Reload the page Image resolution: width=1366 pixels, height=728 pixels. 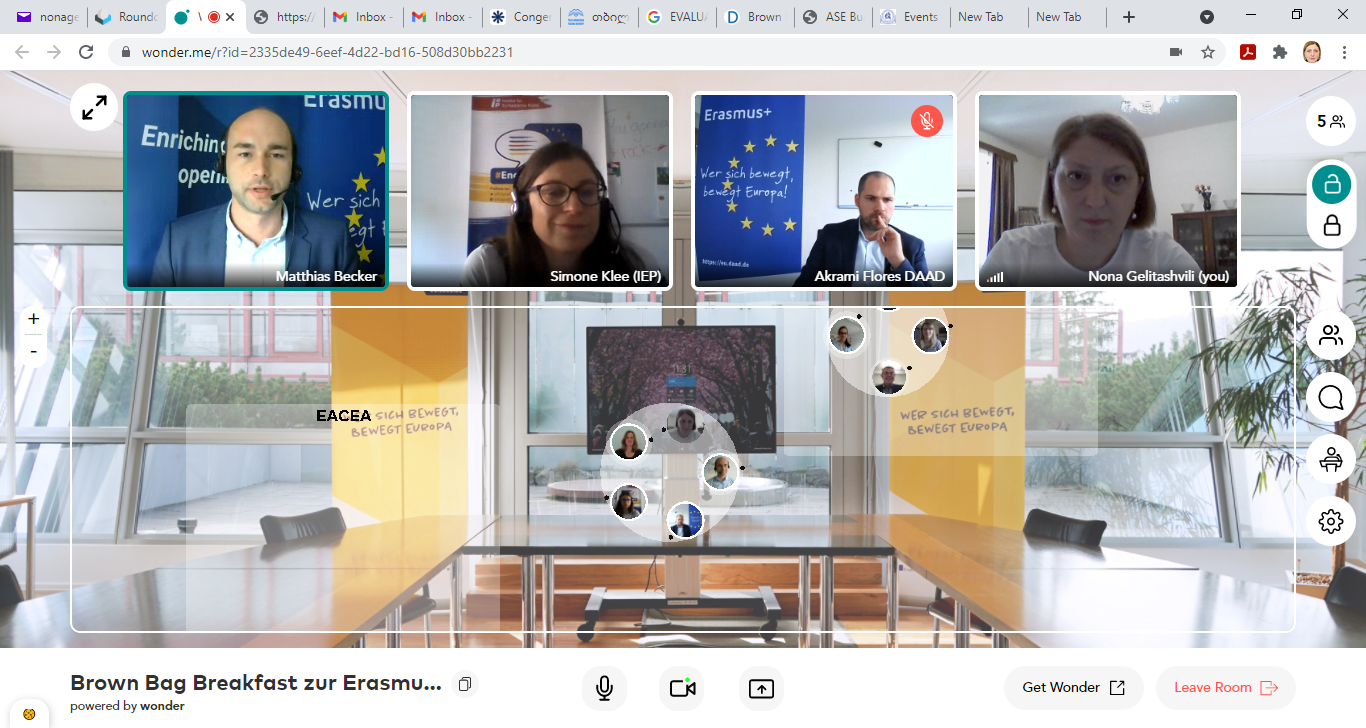click(x=86, y=52)
